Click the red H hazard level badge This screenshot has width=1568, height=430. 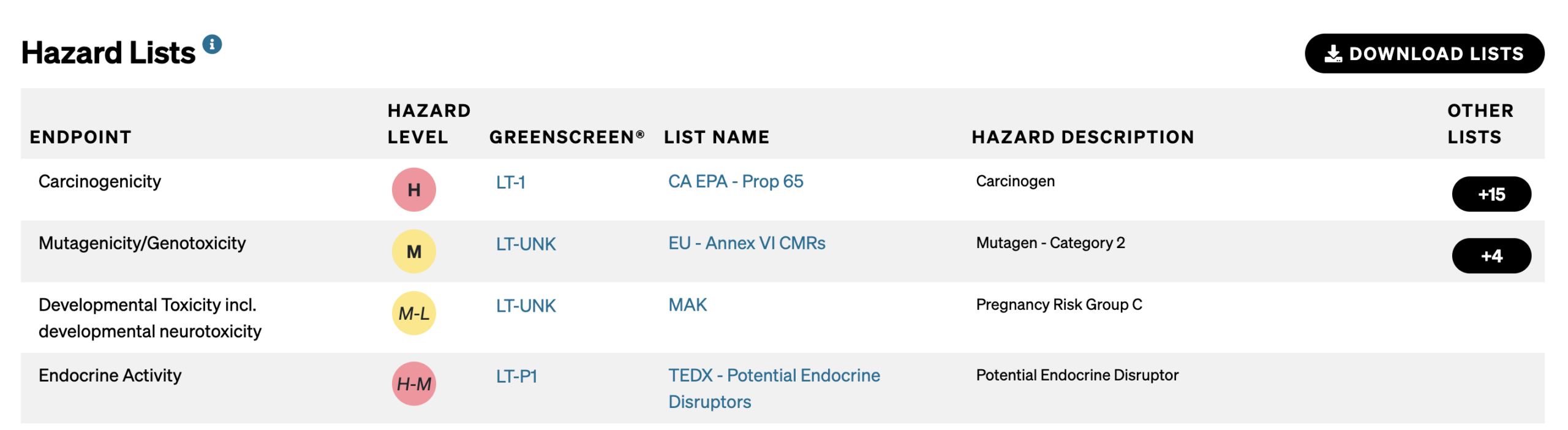[x=413, y=190]
